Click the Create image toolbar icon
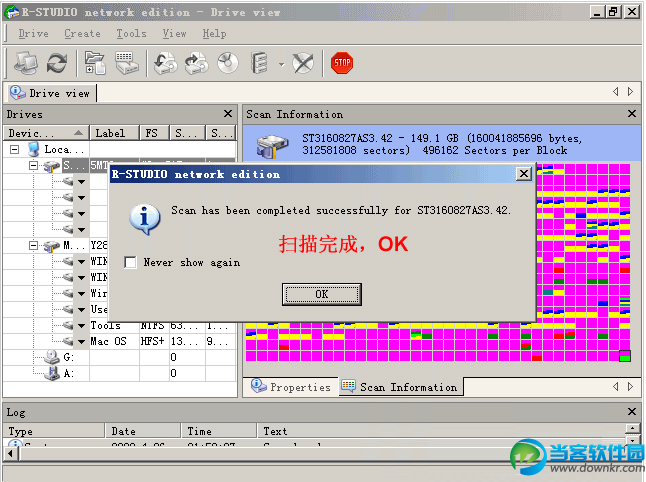The image size is (646, 482). point(197,63)
